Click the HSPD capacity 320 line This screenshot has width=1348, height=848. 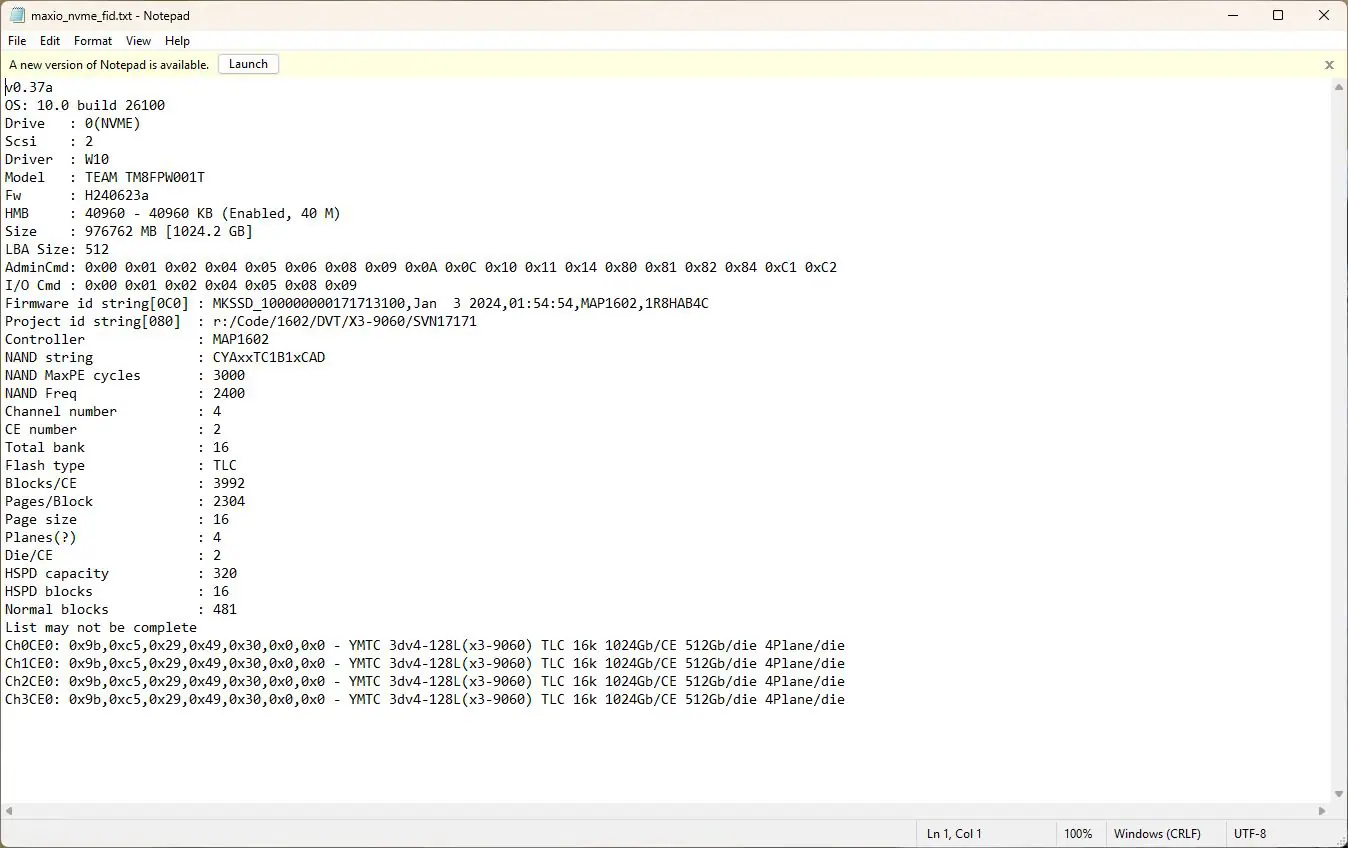[121, 573]
